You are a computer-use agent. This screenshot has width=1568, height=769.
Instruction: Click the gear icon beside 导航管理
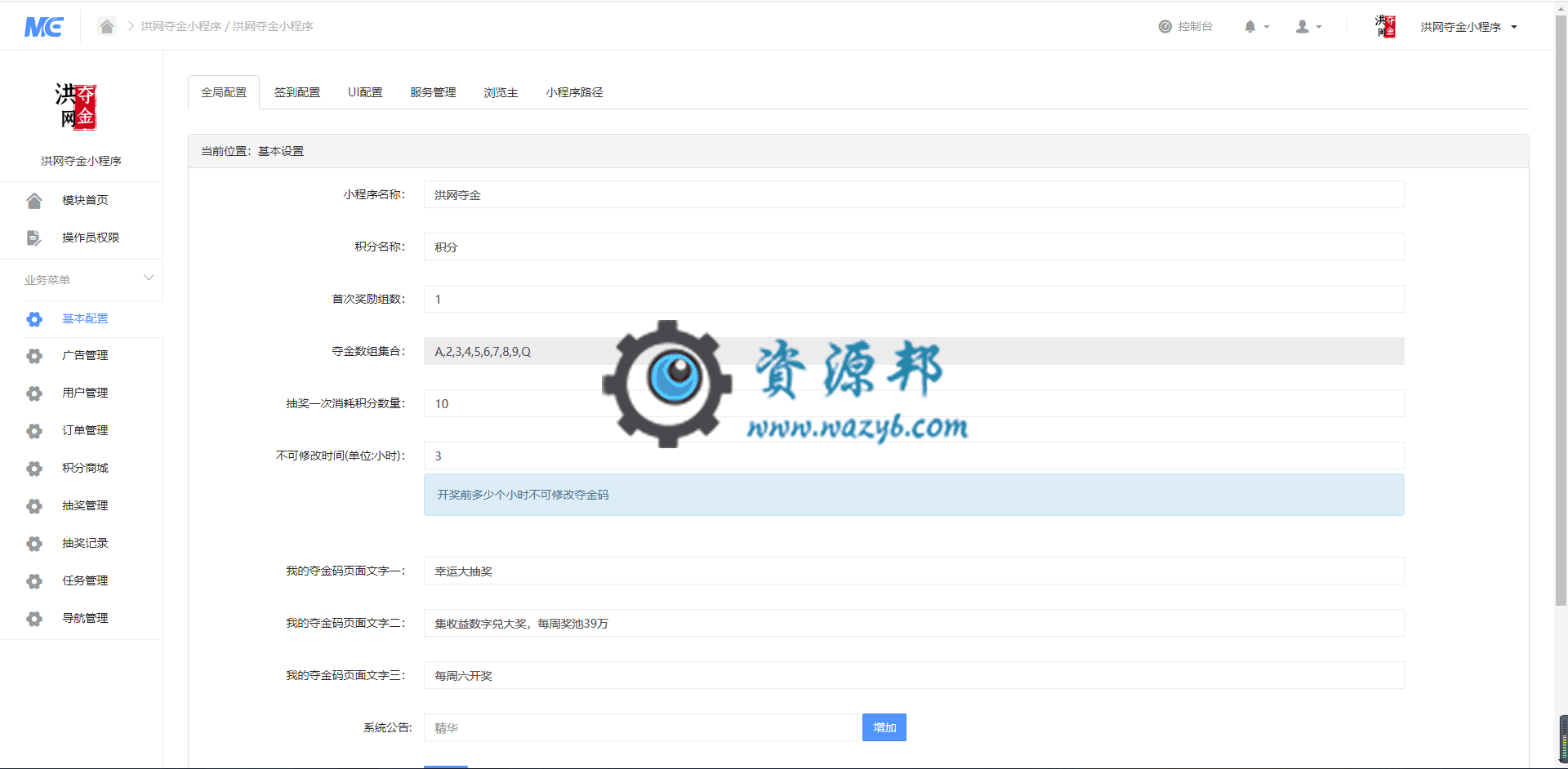[34, 619]
